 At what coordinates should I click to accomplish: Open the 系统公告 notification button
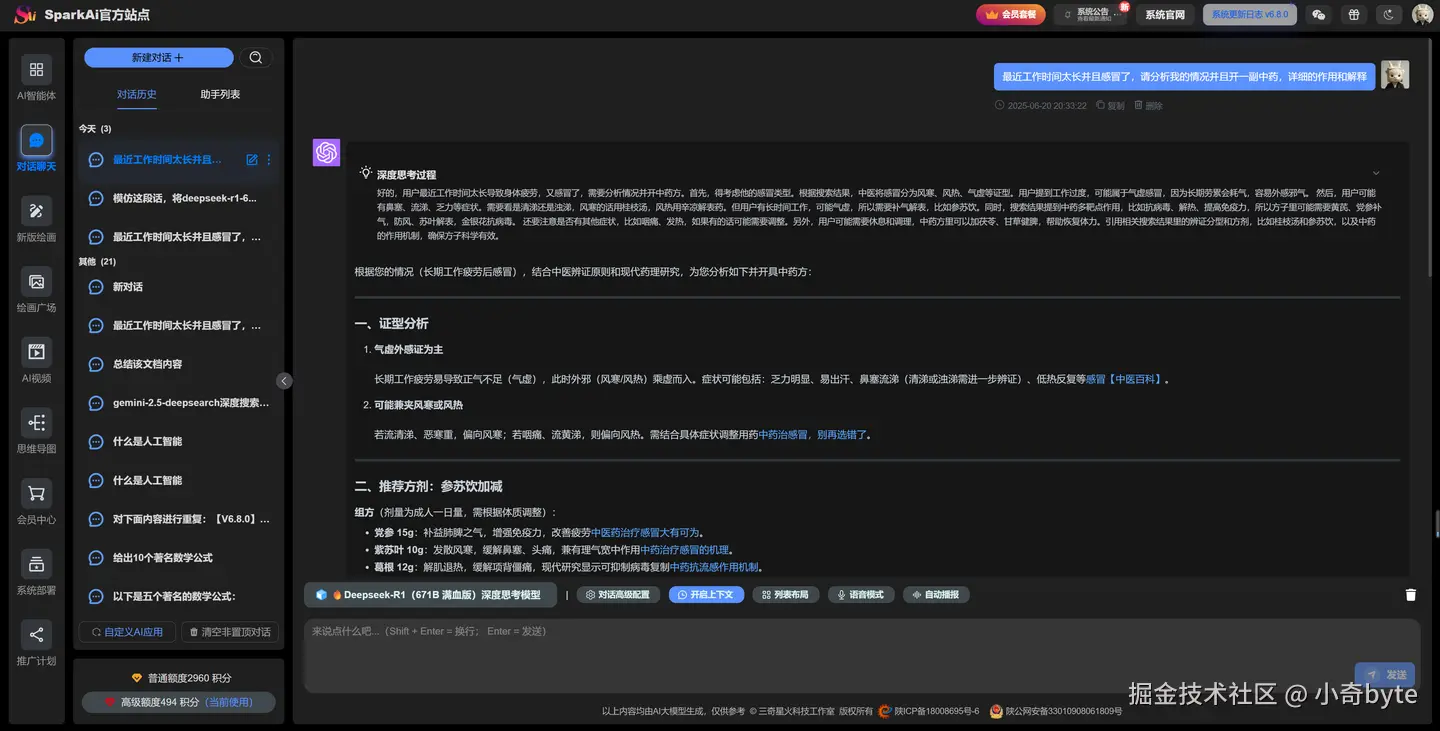pyautogui.click(x=1091, y=15)
